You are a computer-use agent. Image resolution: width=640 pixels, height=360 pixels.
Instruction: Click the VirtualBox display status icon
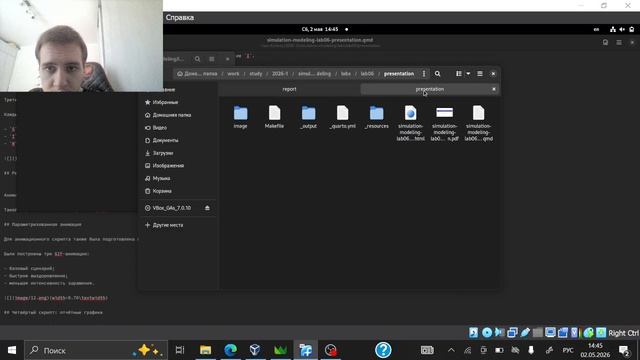550,333
